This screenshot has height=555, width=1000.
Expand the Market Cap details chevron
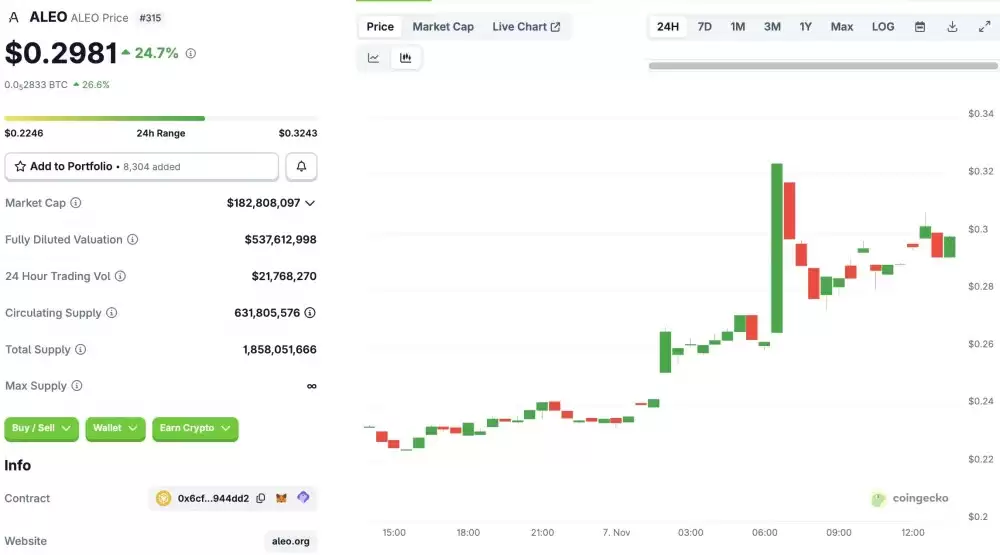[310, 203]
